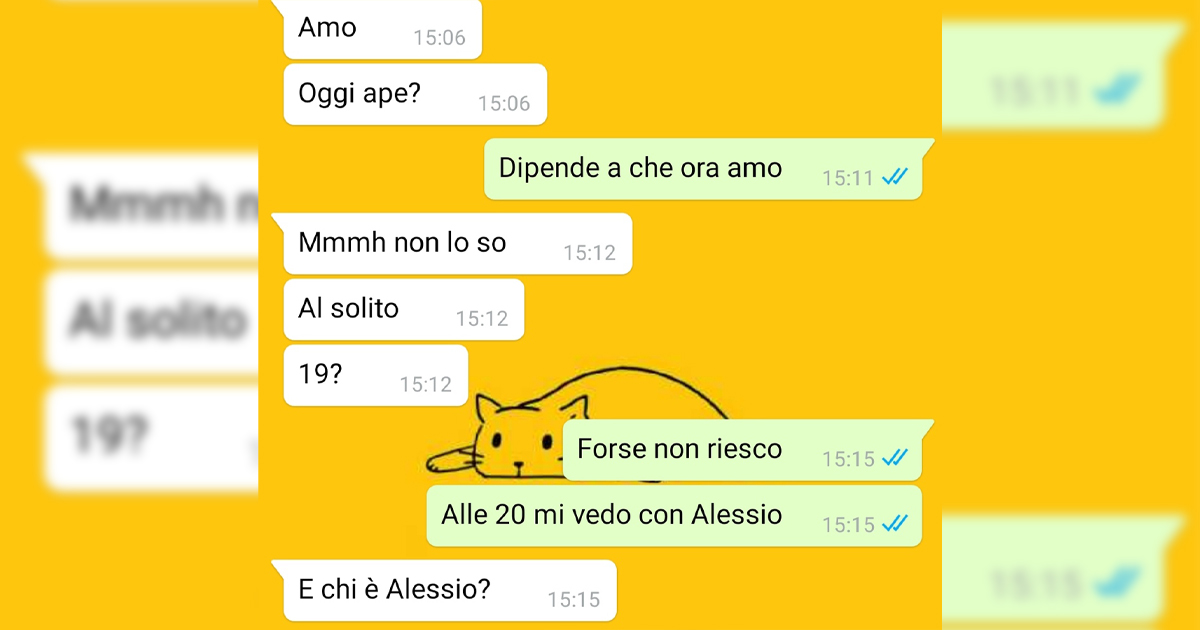Click the cat's extended paw

[x=452, y=460]
